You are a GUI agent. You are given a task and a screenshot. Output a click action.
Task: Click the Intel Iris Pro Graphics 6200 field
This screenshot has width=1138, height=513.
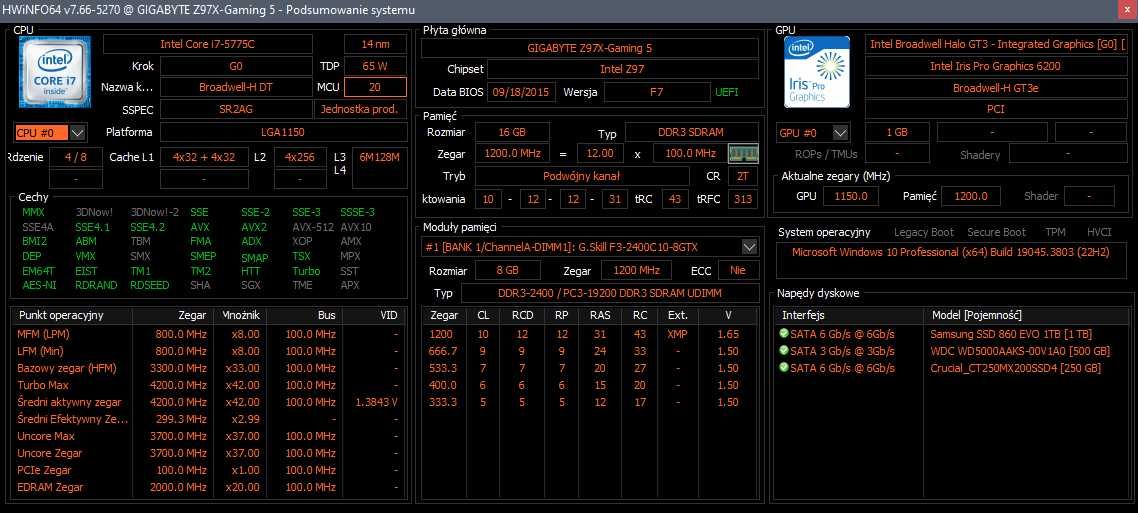[x=995, y=66]
